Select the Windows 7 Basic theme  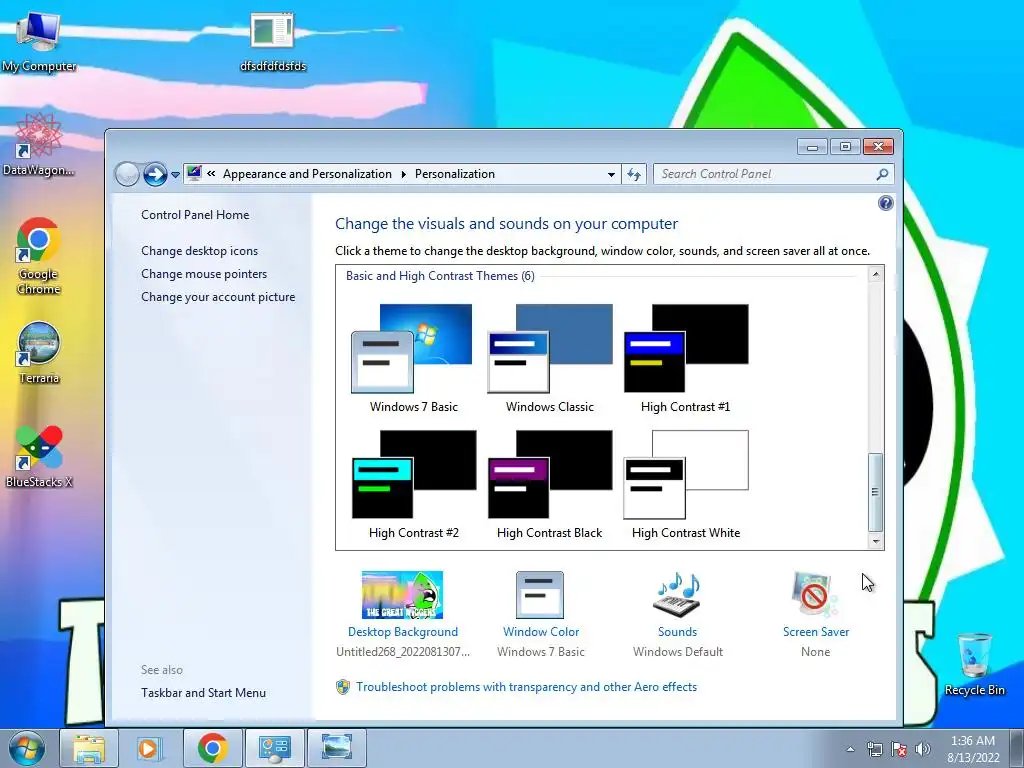(x=413, y=358)
